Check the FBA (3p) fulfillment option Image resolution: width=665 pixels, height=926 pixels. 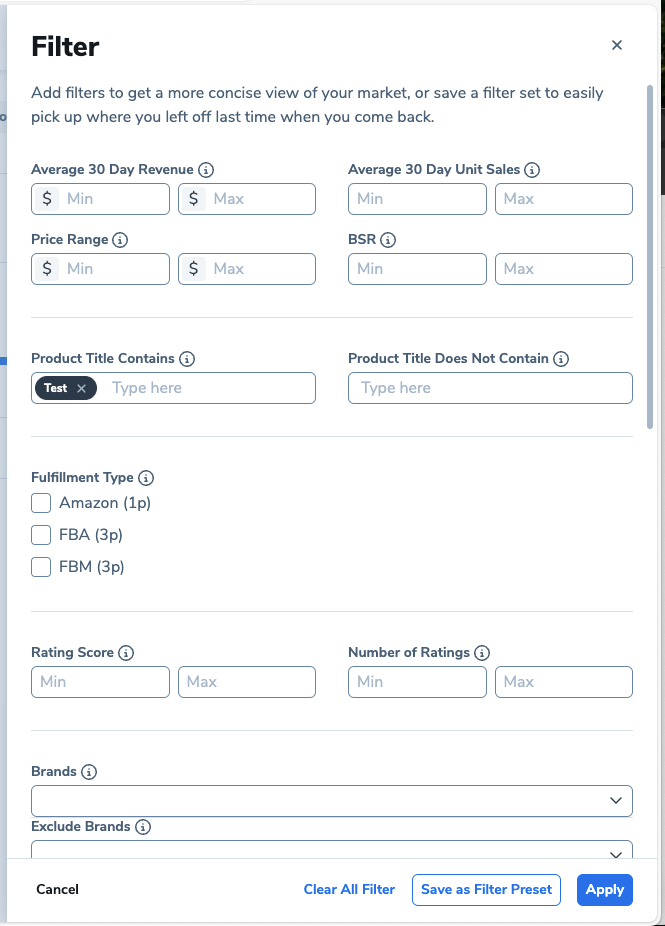(x=41, y=535)
